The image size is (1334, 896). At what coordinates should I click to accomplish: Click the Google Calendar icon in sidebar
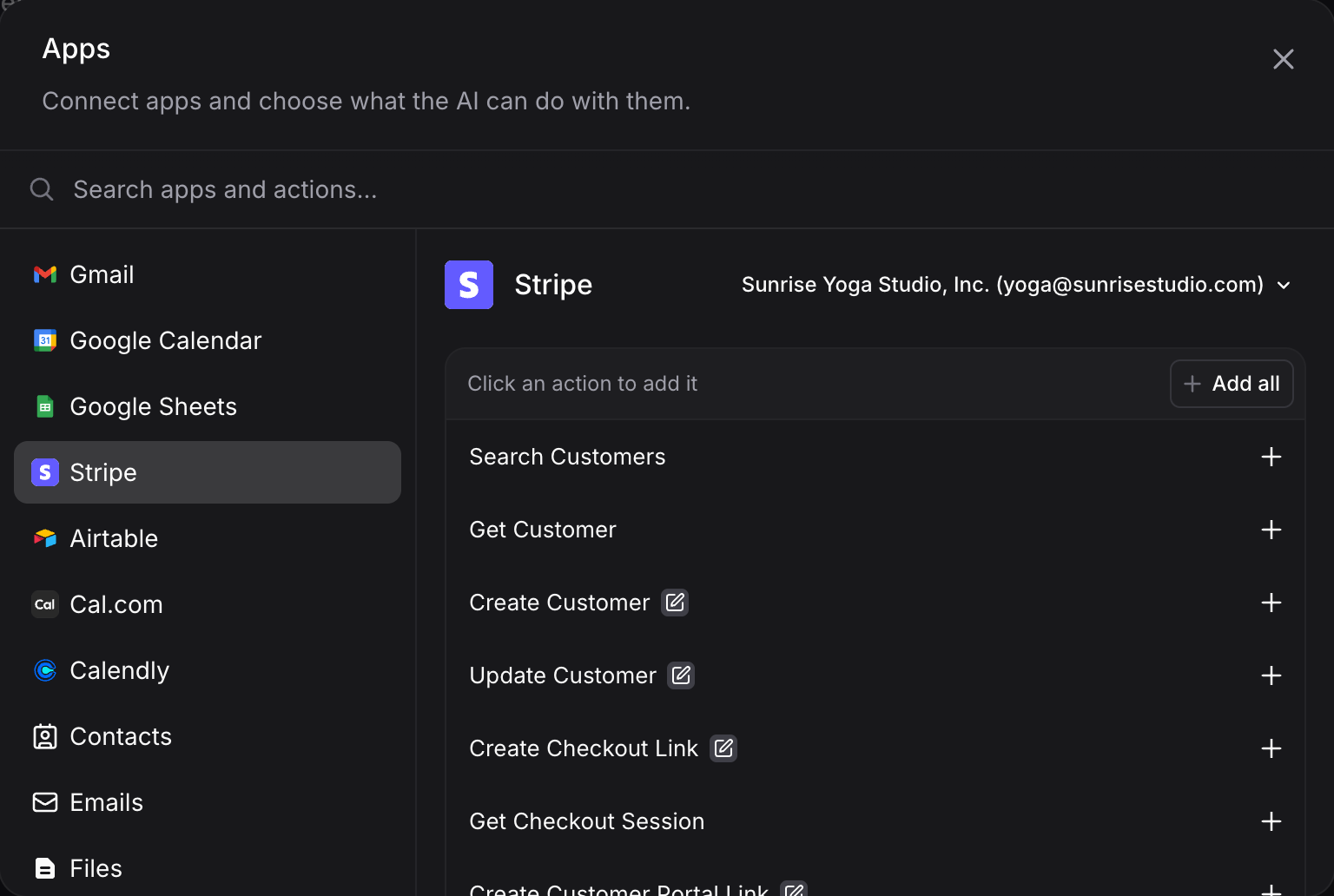[x=45, y=340]
